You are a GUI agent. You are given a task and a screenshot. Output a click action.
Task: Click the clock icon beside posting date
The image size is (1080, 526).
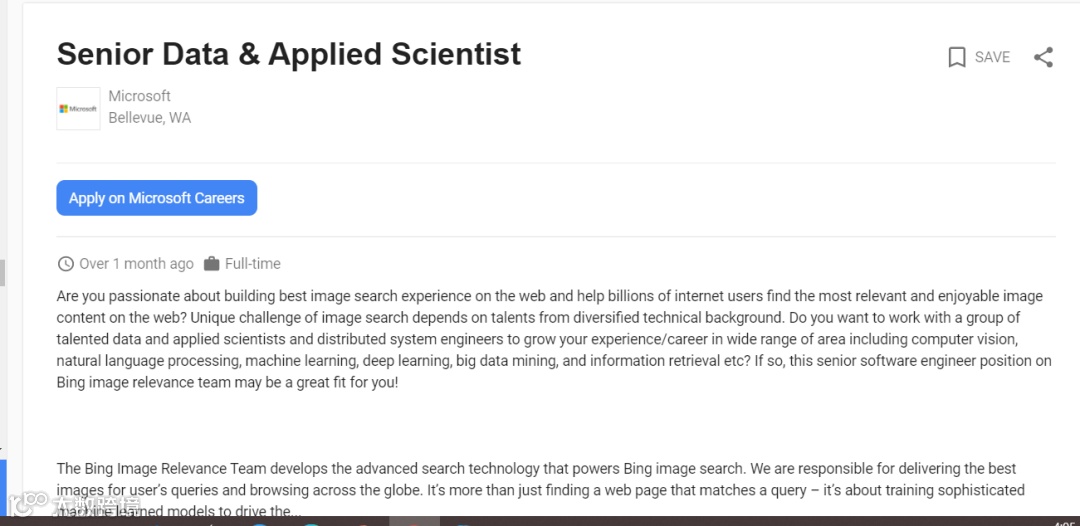click(x=66, y=264)
